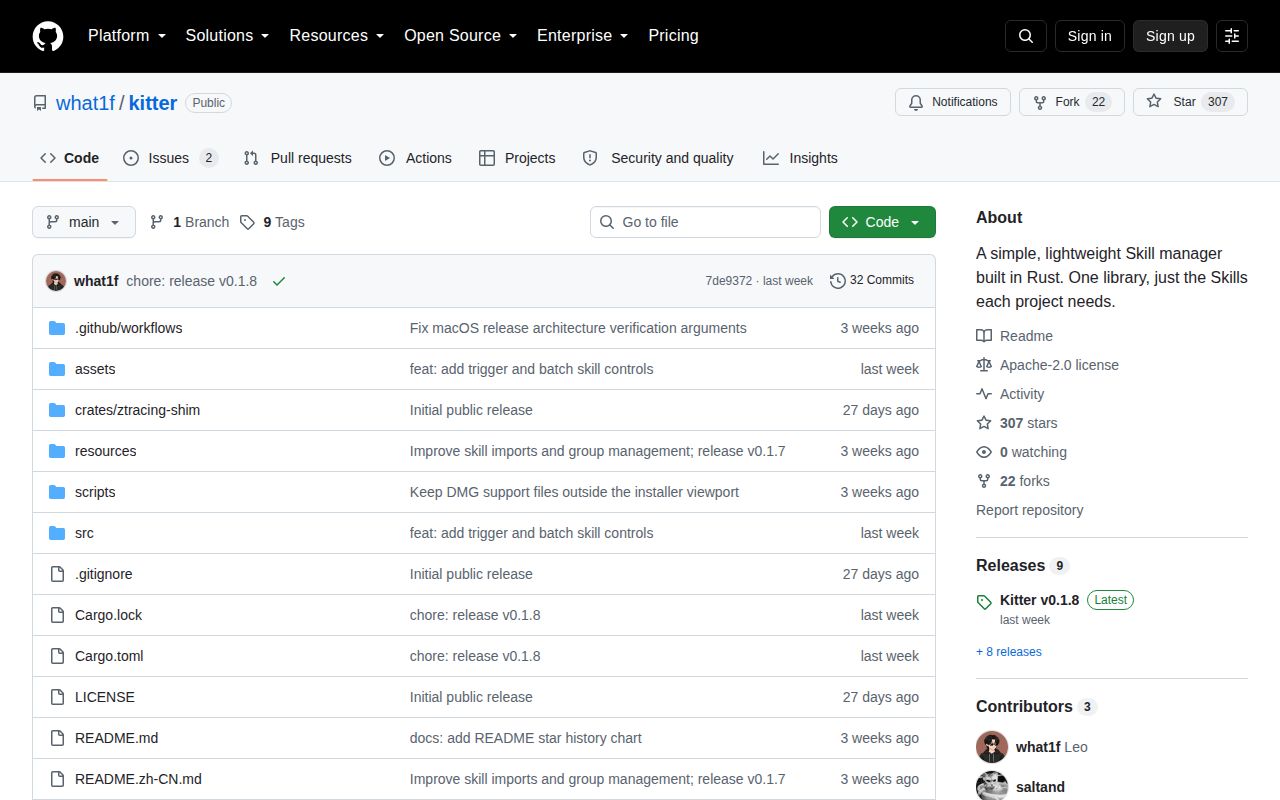Click the green commit status checkmark
Image resolution: width=1280 pixels, height=800 pixels.
(x=279, y=281)
